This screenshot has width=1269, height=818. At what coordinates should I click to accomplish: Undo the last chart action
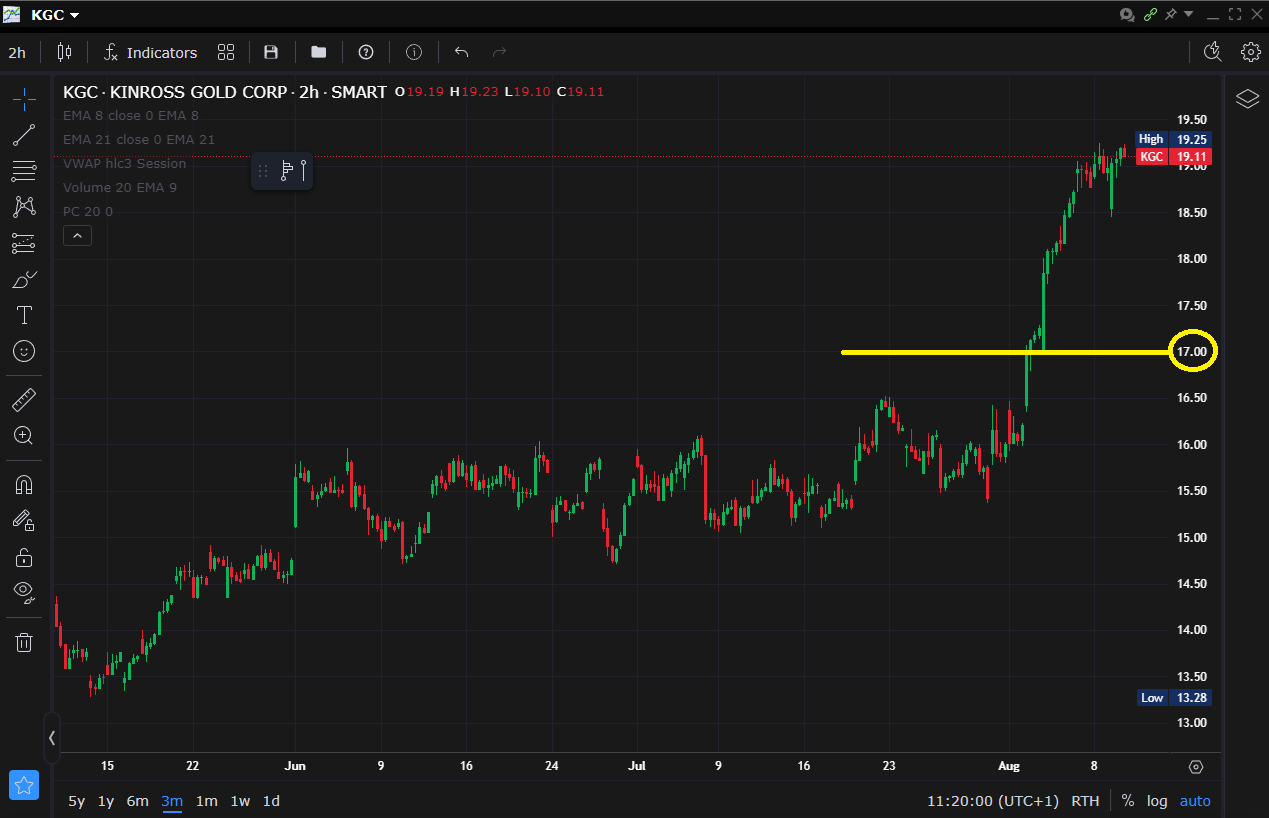click(x=461, y=52)
